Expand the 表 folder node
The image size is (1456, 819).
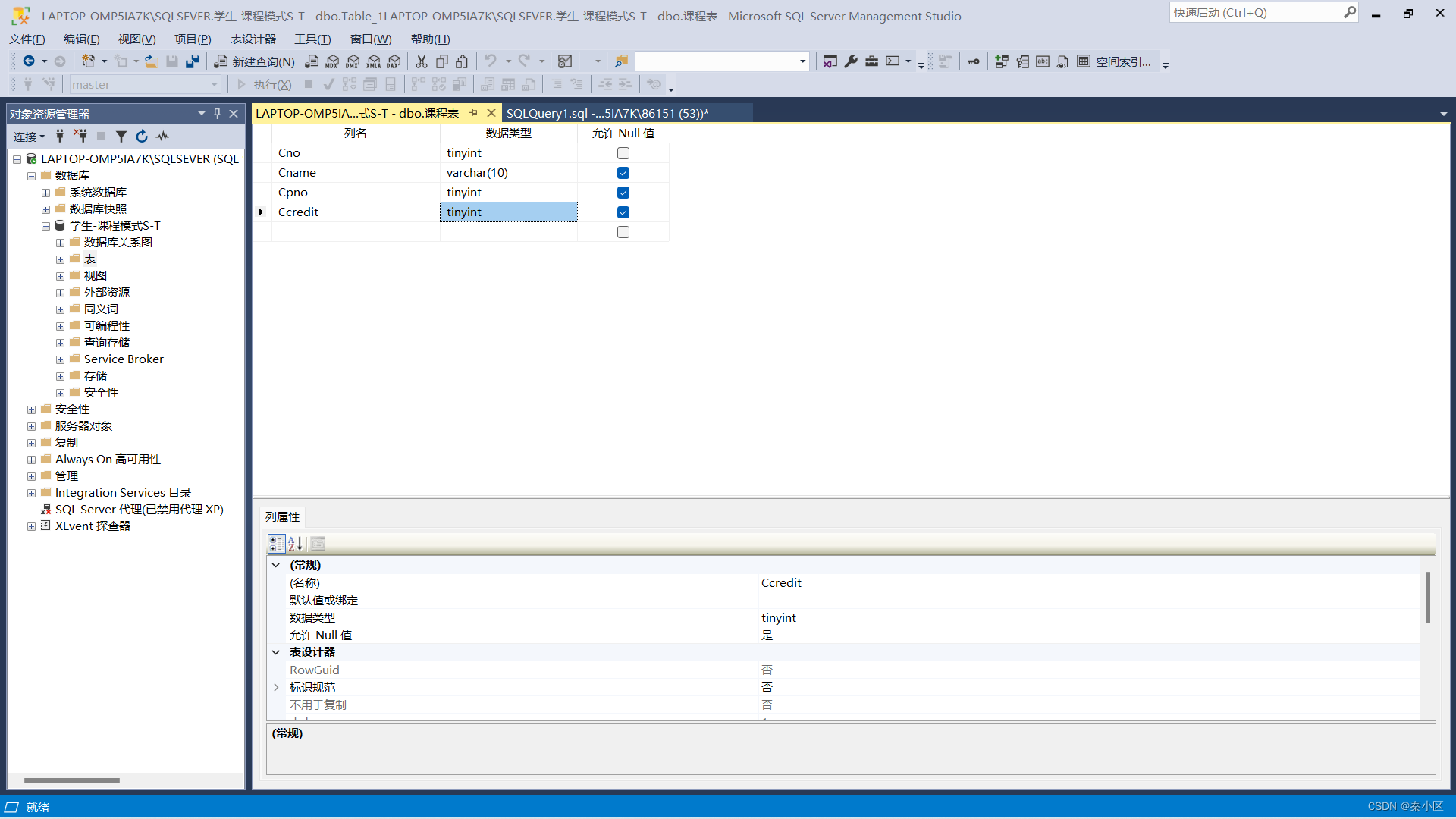[x=60, y=259]
